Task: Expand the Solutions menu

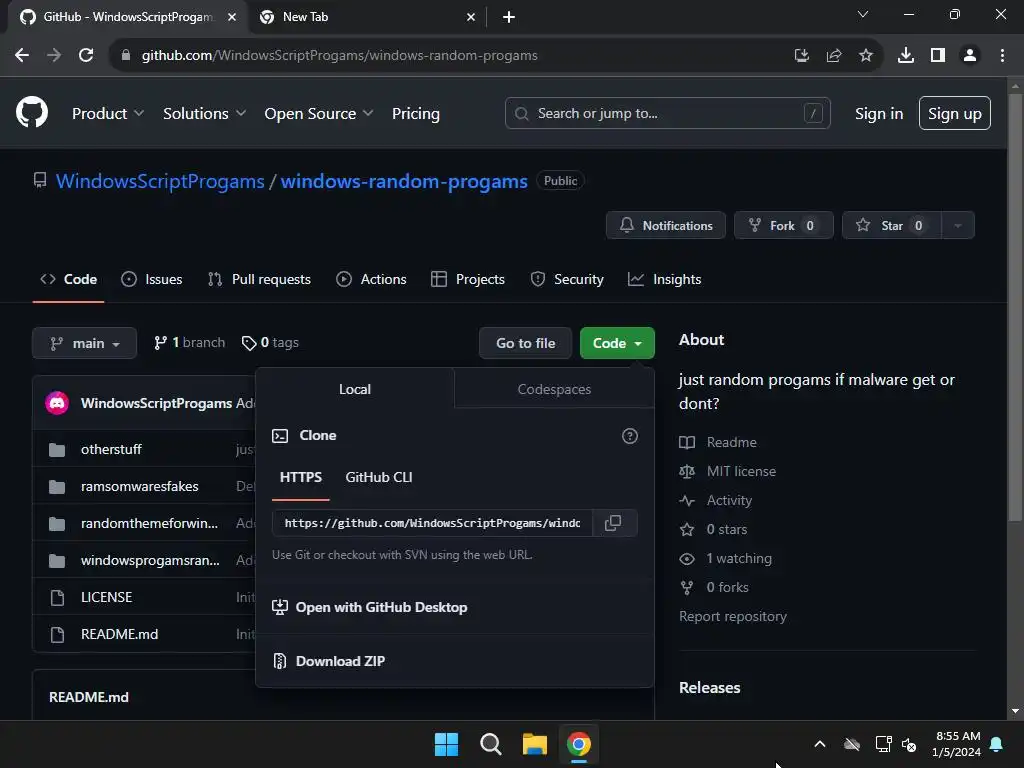Action: tap(204, 114)
